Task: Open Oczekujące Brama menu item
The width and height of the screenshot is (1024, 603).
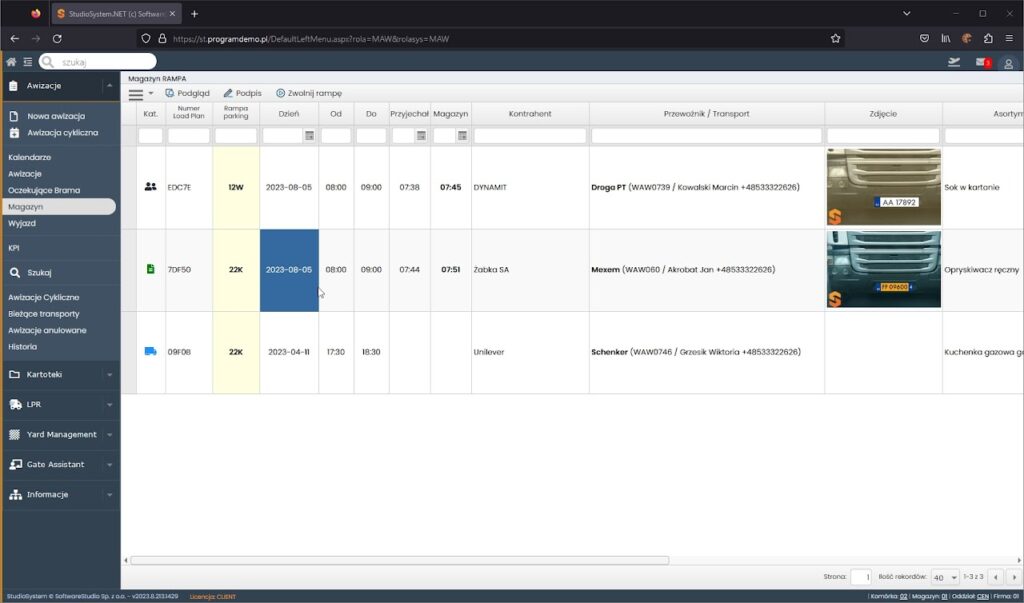Action: 43,190
